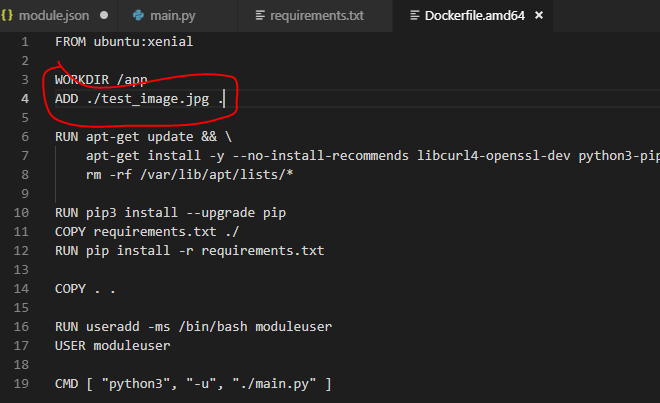Select the Dockerfile.amd64 tab label

pyautogui.click(x=478, y=15)
